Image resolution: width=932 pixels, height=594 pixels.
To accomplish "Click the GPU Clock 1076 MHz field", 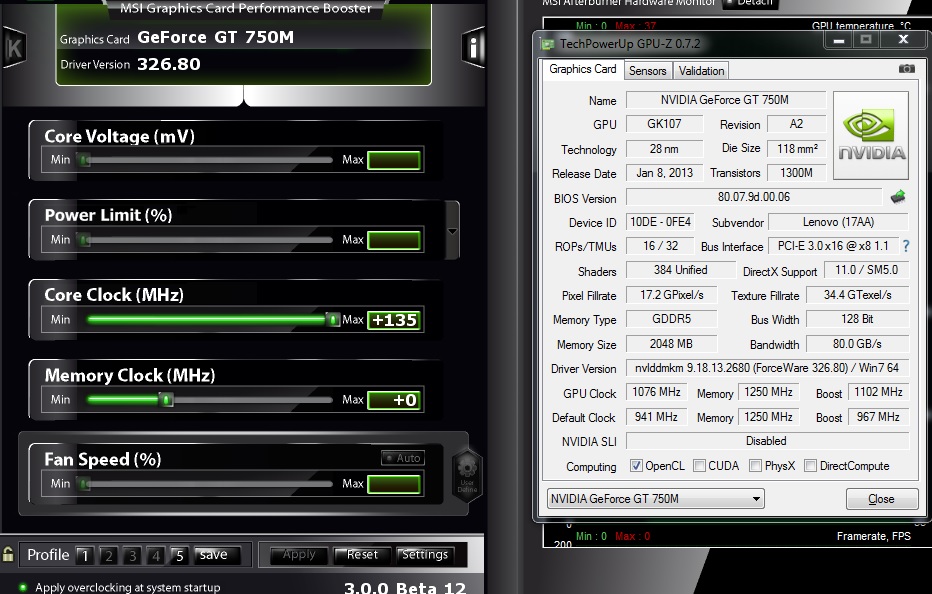I will [x=656, y=392].
